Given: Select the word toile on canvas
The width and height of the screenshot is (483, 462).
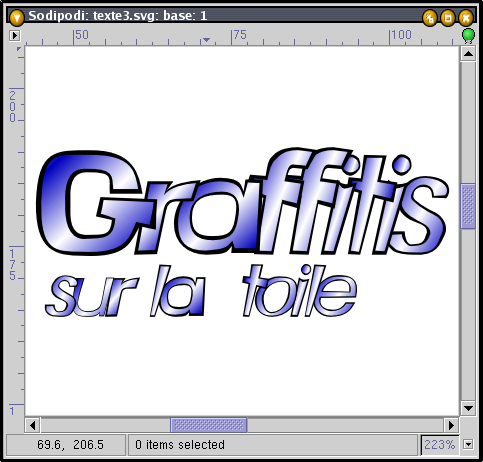Looking at the screenshot, I should (x=299, y=291).
